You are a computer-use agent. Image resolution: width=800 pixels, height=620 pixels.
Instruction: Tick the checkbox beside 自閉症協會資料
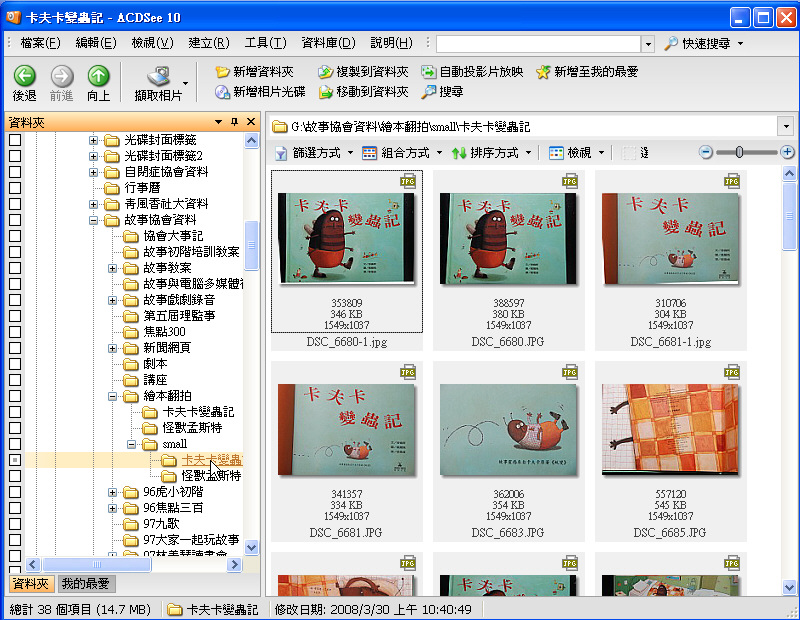[x=15, y=172]
